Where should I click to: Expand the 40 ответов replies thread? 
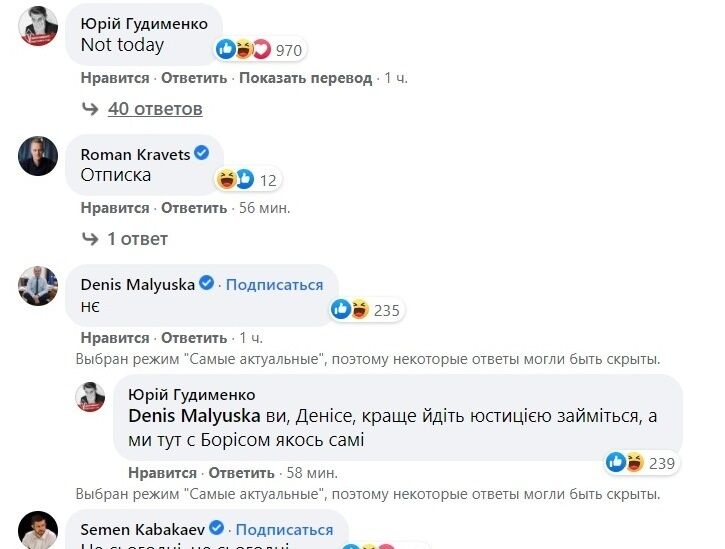pyautogui.click(x=154, y=108)
